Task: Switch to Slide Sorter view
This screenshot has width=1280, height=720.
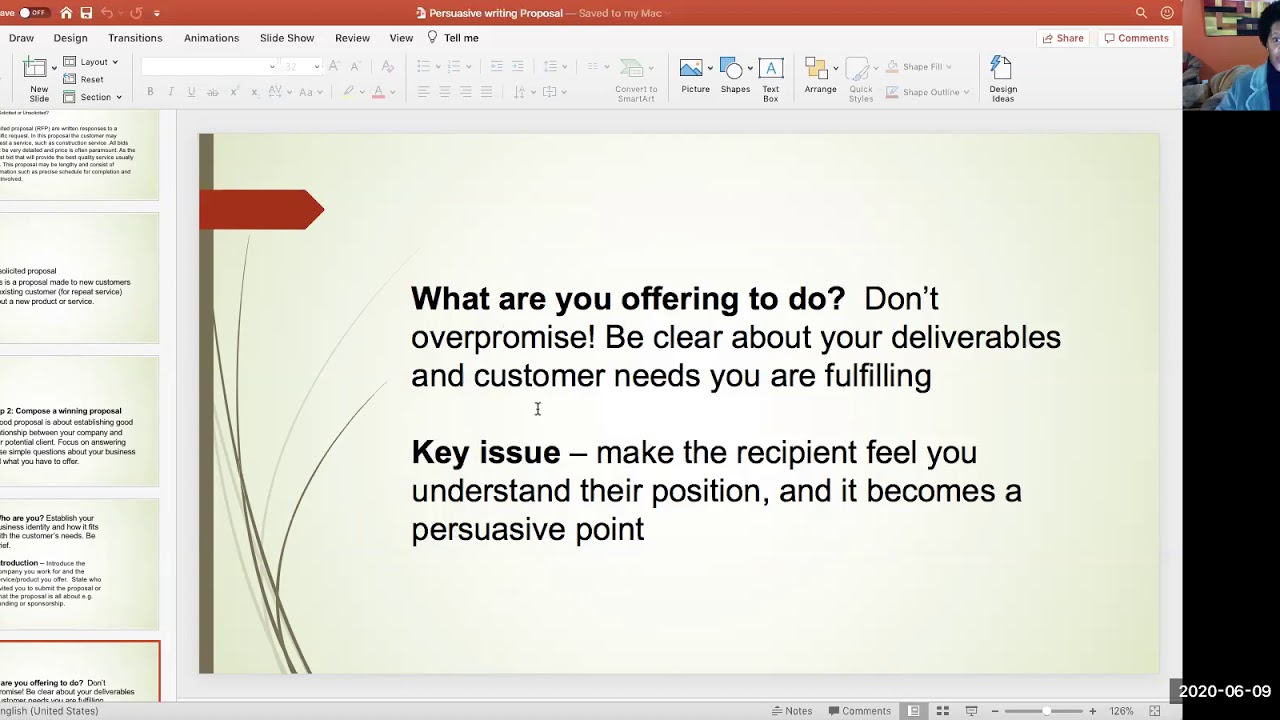Action: [942, 711]
